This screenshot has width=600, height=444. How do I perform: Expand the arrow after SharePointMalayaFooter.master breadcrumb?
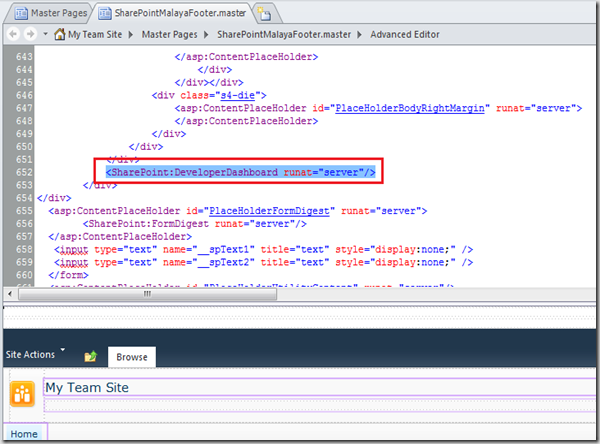click(x=359, y=34)
